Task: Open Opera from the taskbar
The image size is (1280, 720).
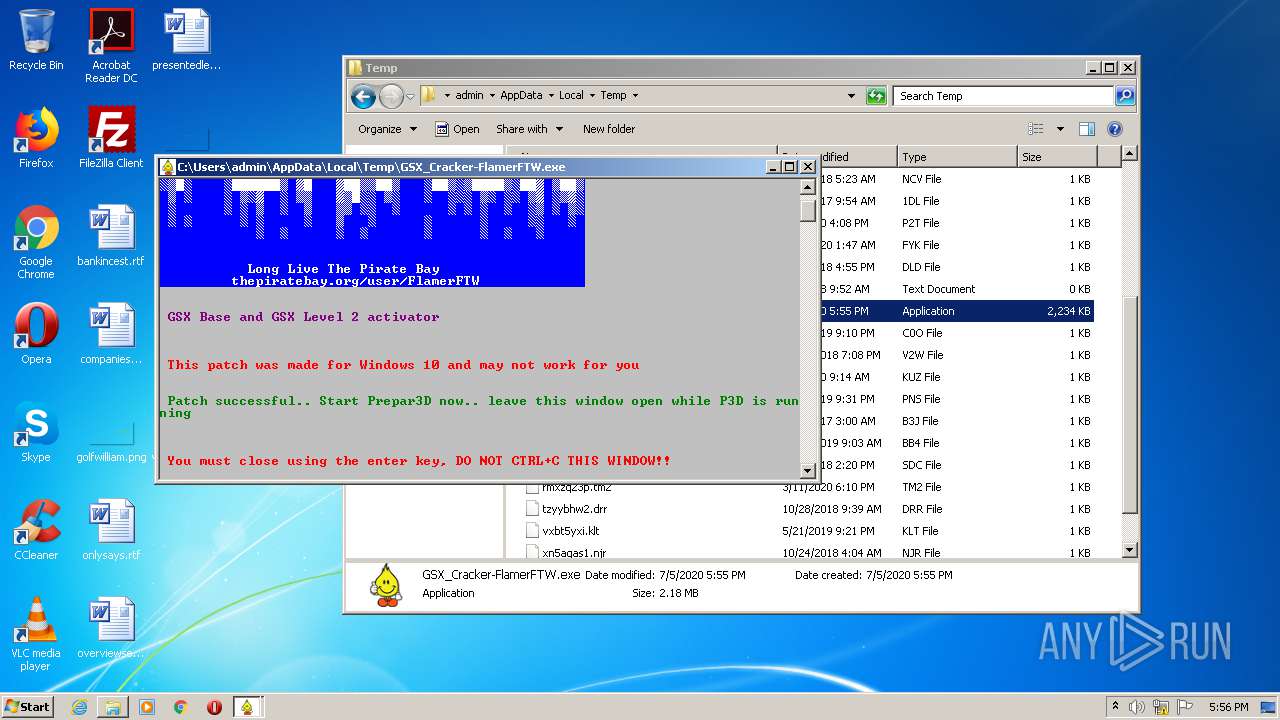Action: click(214, 707)
